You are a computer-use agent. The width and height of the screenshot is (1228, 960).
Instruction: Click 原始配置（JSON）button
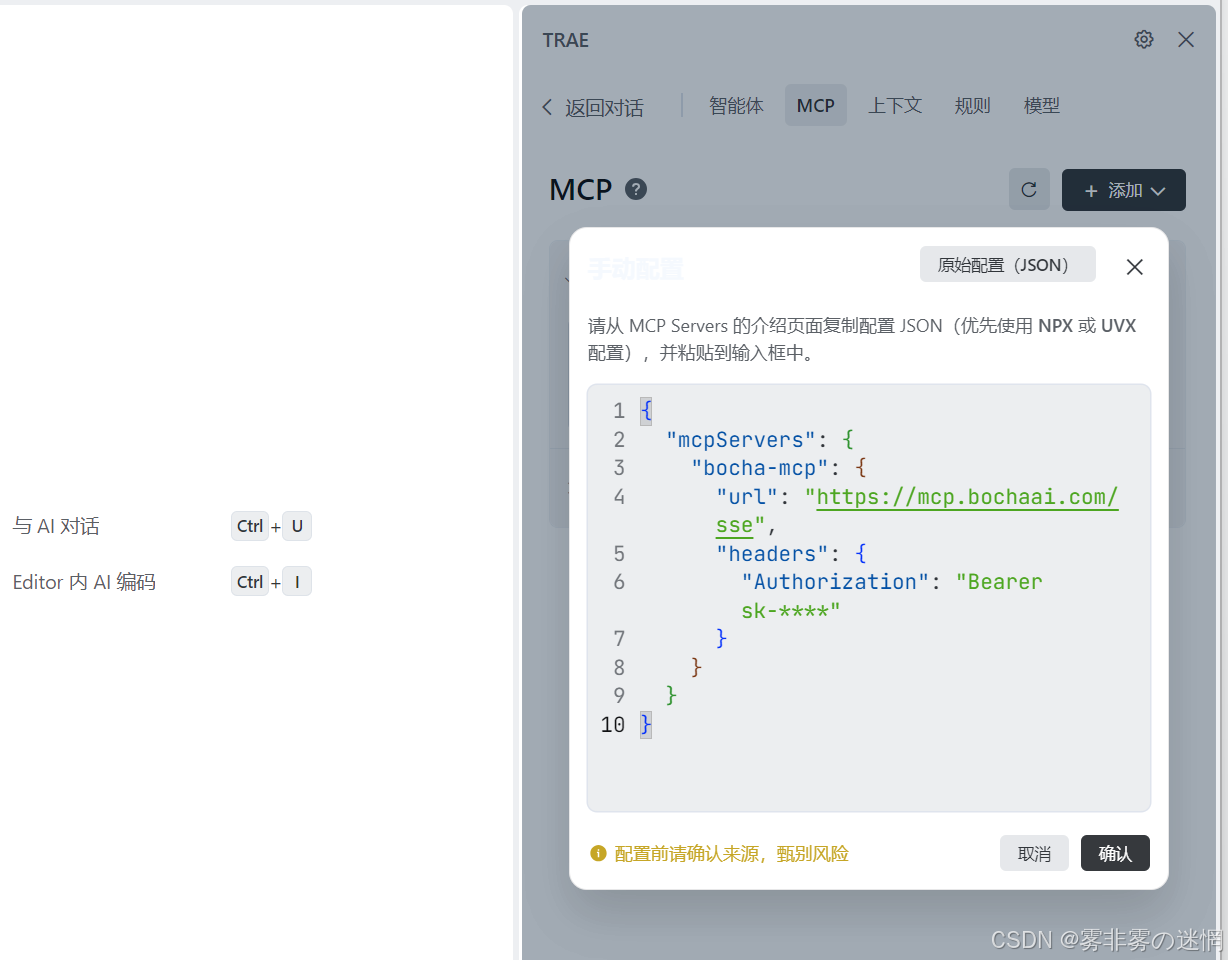[1008, 265]
